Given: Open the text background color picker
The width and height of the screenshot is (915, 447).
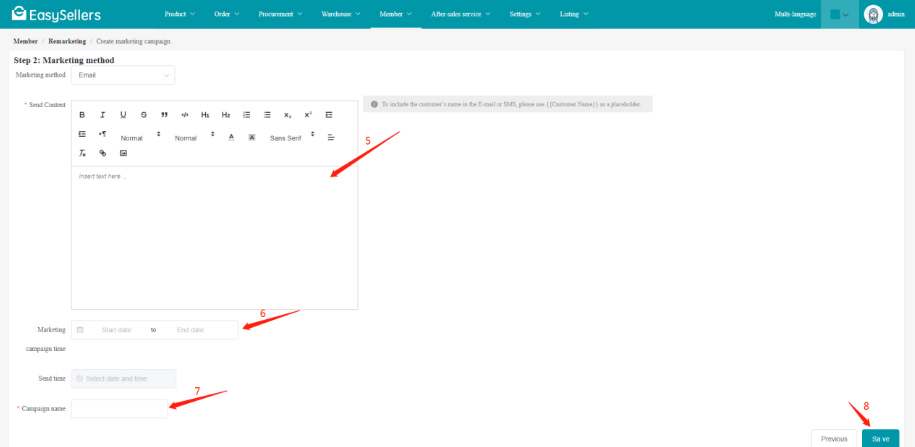Looking at the screenshot, I should point(252,137).
